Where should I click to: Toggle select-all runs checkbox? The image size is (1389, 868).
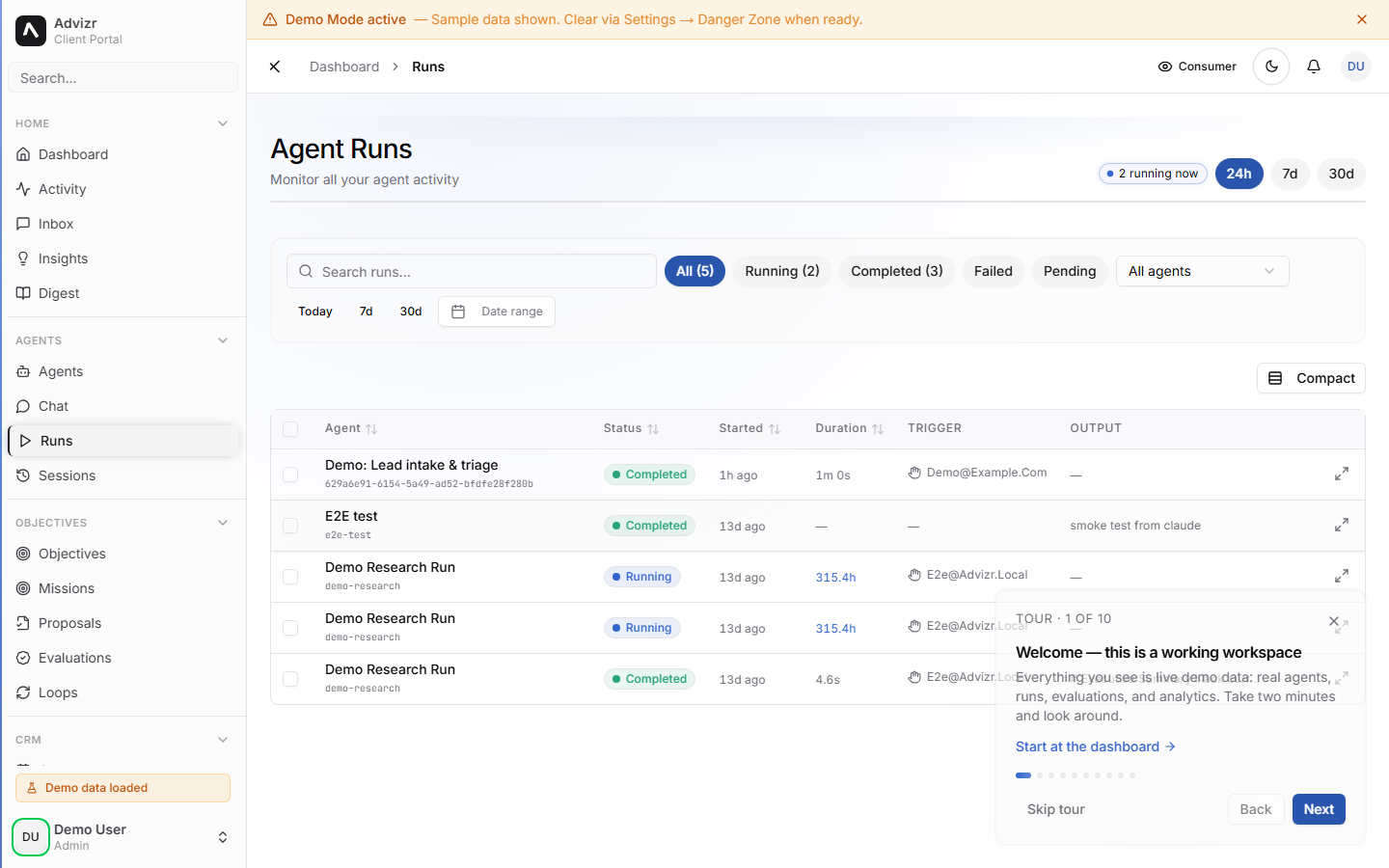click(x=290, y=429)
